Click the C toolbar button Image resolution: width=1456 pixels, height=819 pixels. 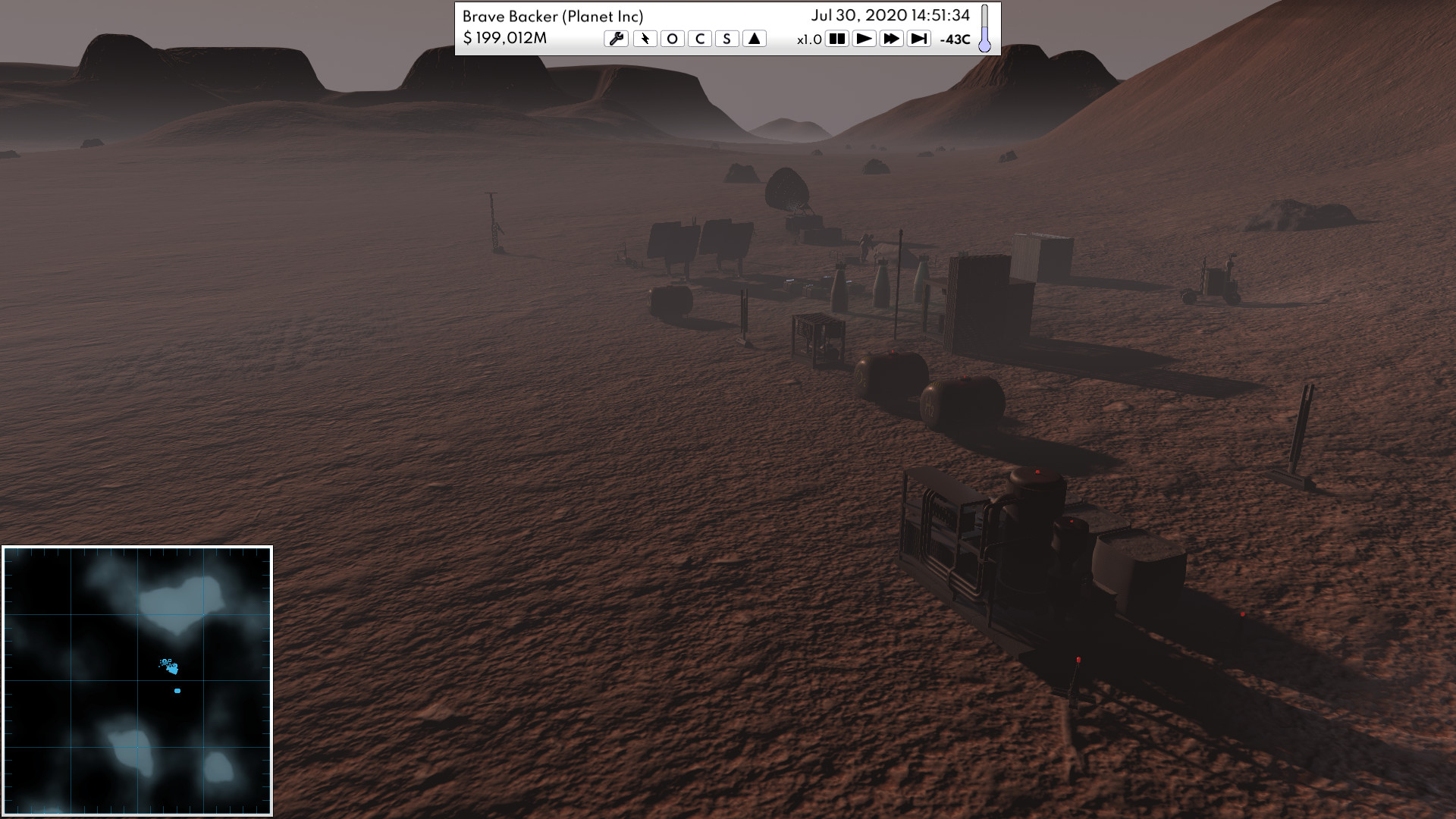coord(699,39)
